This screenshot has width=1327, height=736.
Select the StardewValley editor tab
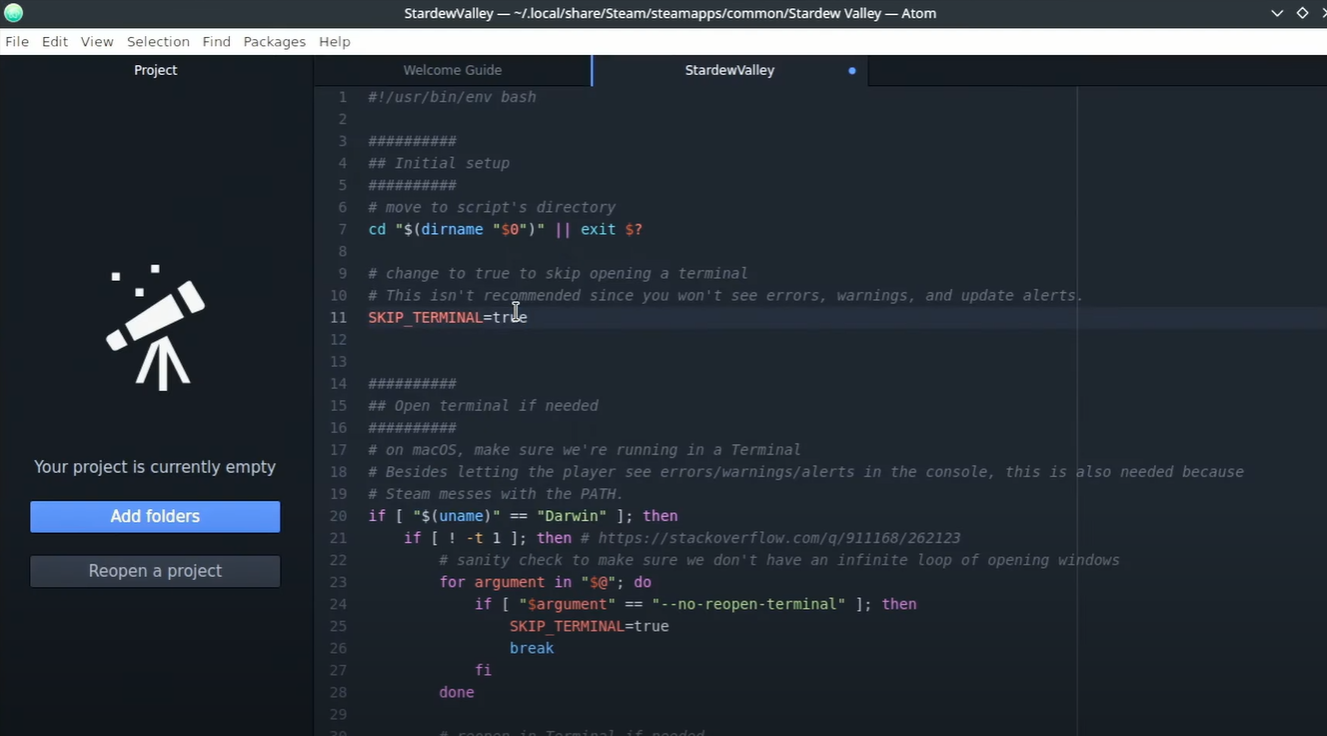(730, 70)
